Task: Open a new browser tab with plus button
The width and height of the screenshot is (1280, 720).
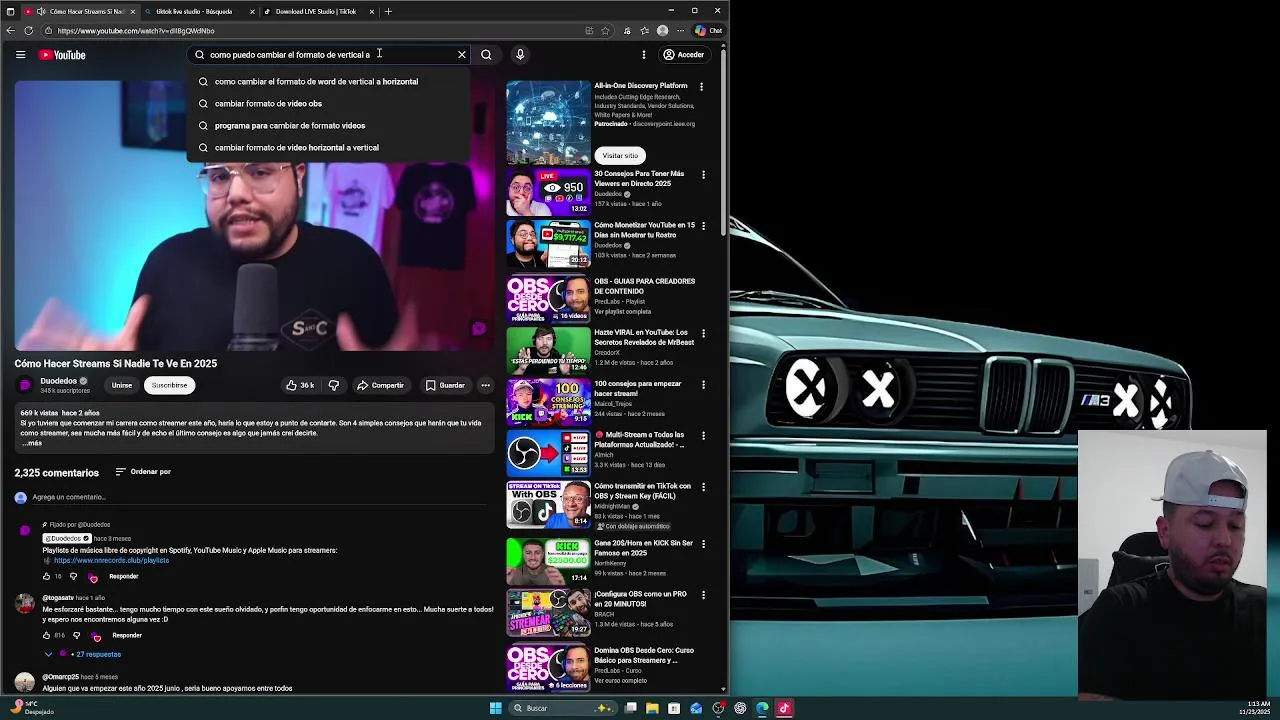Action: click(388, 11)
